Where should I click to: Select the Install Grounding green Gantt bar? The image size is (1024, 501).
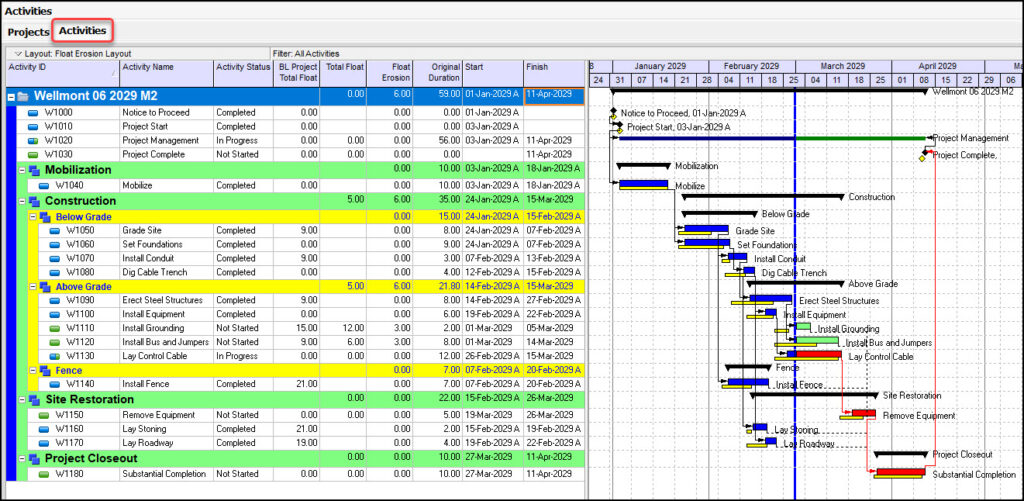803,326
